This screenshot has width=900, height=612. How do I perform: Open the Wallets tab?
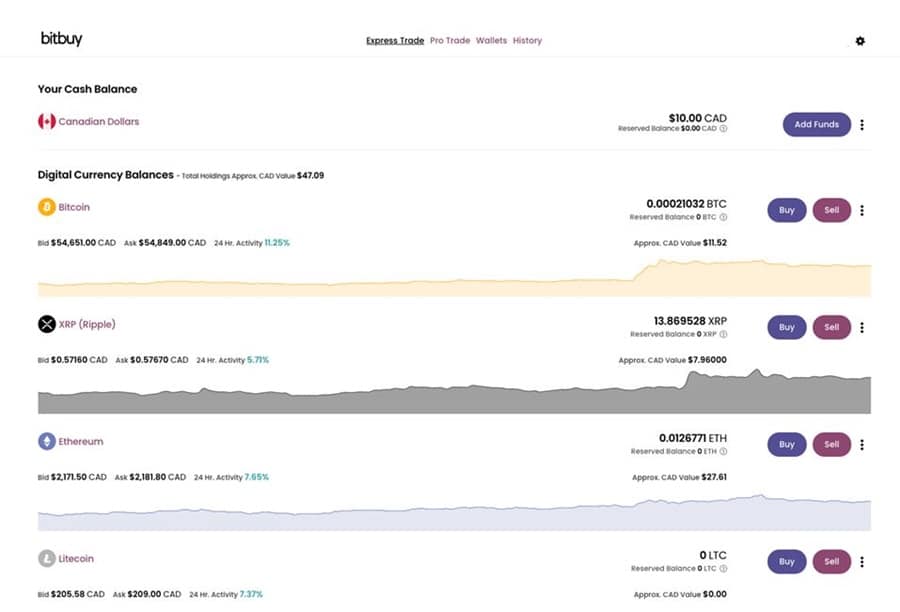click(x=491, y=41)
